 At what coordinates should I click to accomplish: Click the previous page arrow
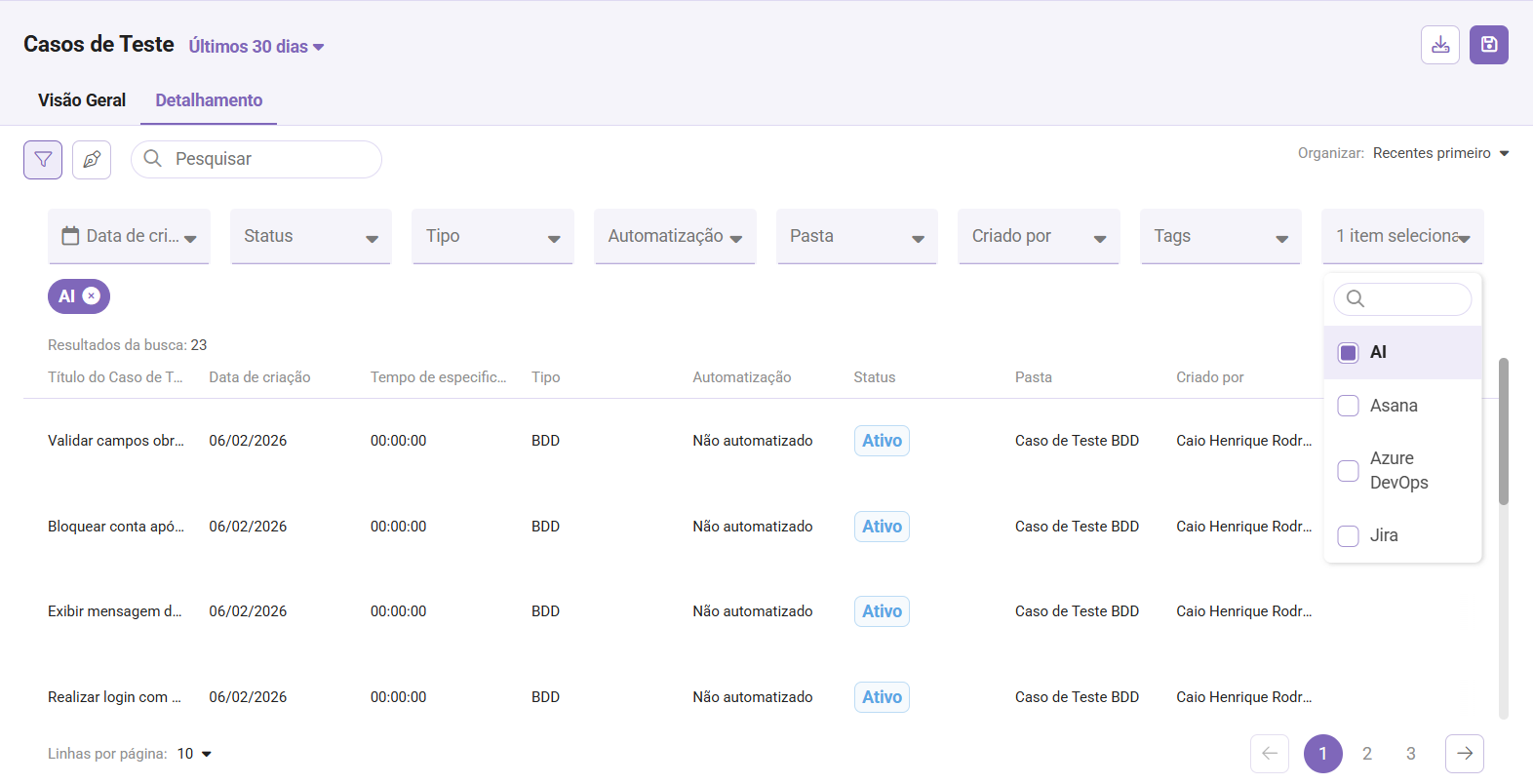click(x=1269, y=754)
